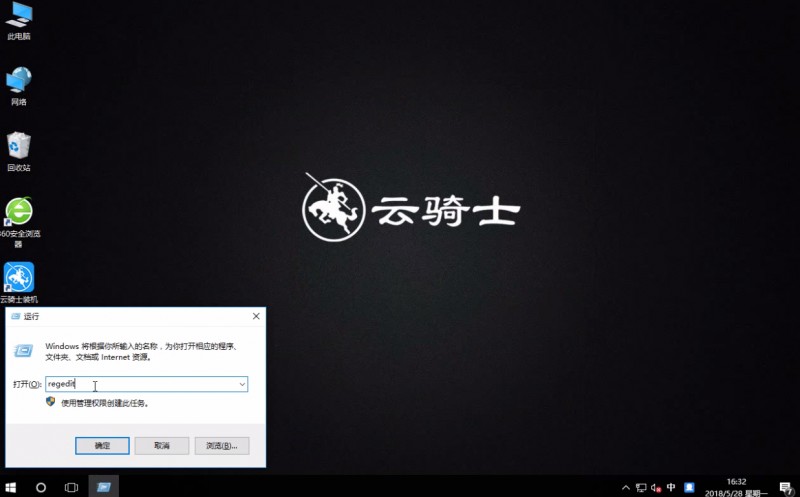Select the 云骑士装机 desktop shortcut
Image resolution: width=800 pixels, height=497 pixels.
pos(19,283)
